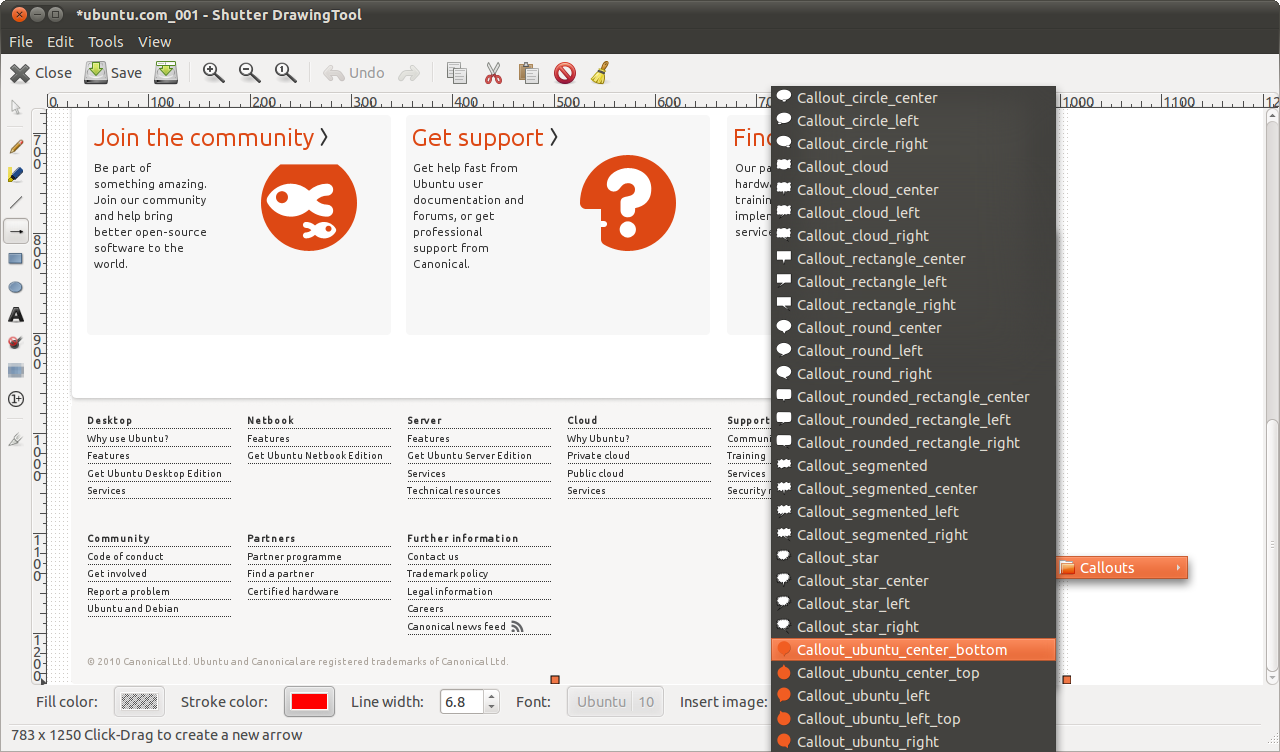The width and height of the screenshot is (1280, 752).
Task: Click the broom clear-all icon
Action: point(600,72)
